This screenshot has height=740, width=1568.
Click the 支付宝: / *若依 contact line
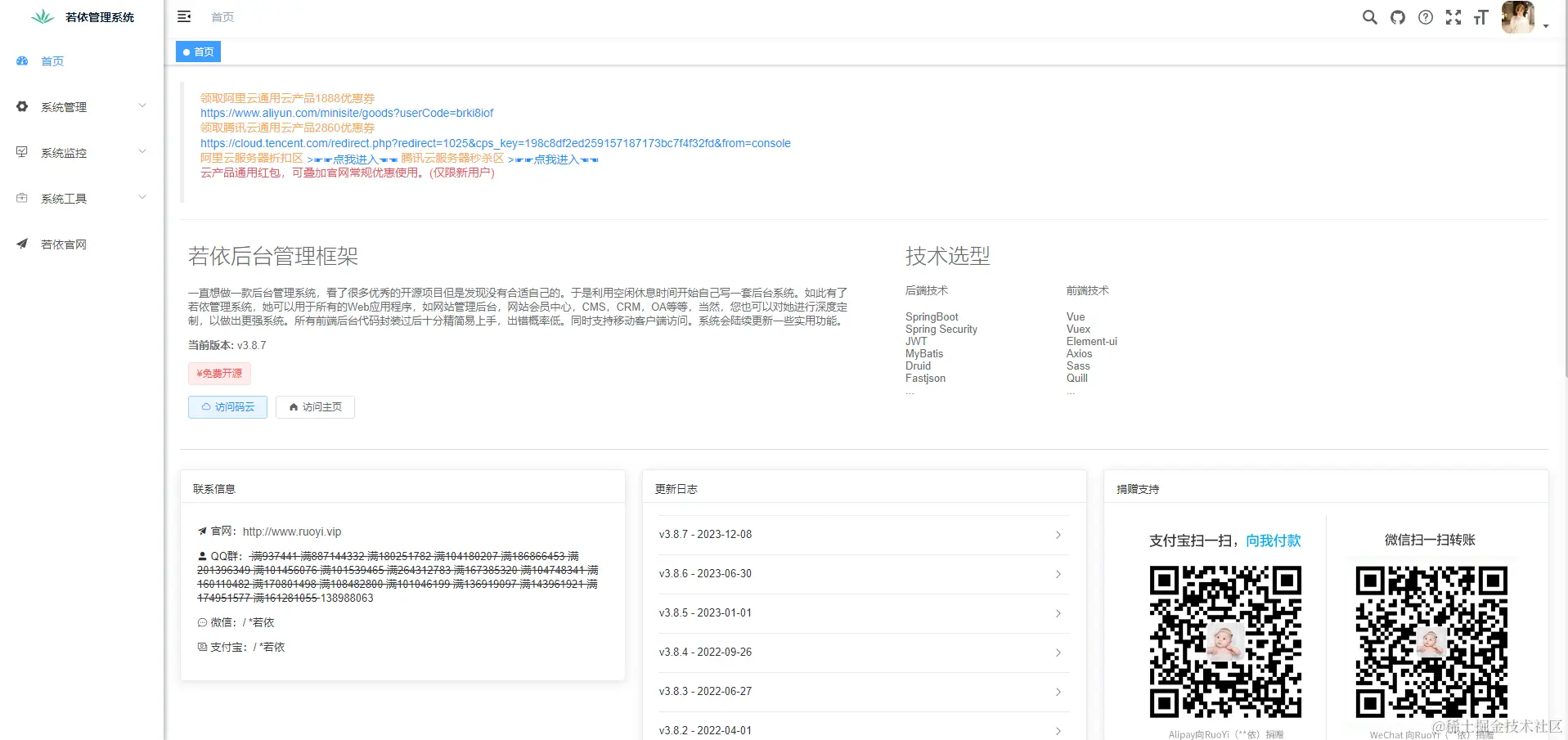coord(241,647)
